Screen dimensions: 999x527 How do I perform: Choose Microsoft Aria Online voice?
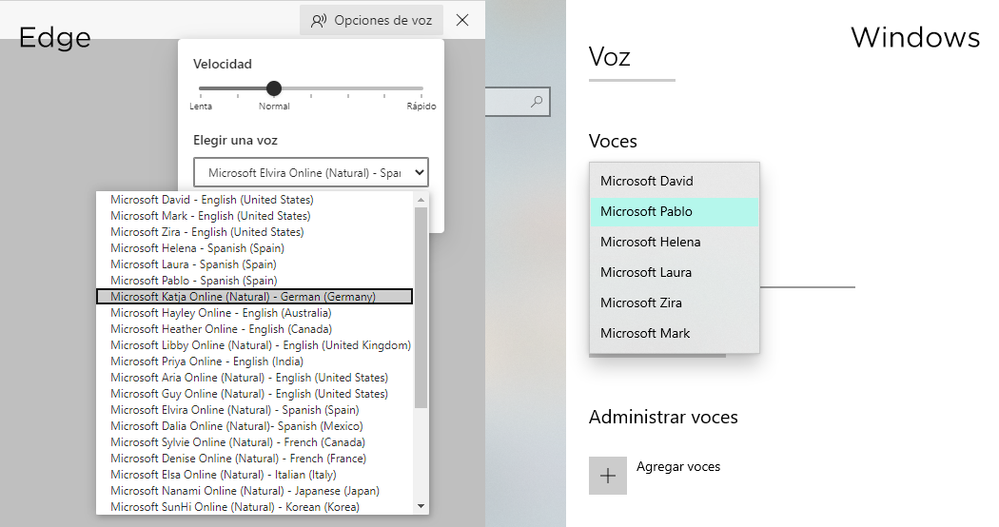(255, 378)
